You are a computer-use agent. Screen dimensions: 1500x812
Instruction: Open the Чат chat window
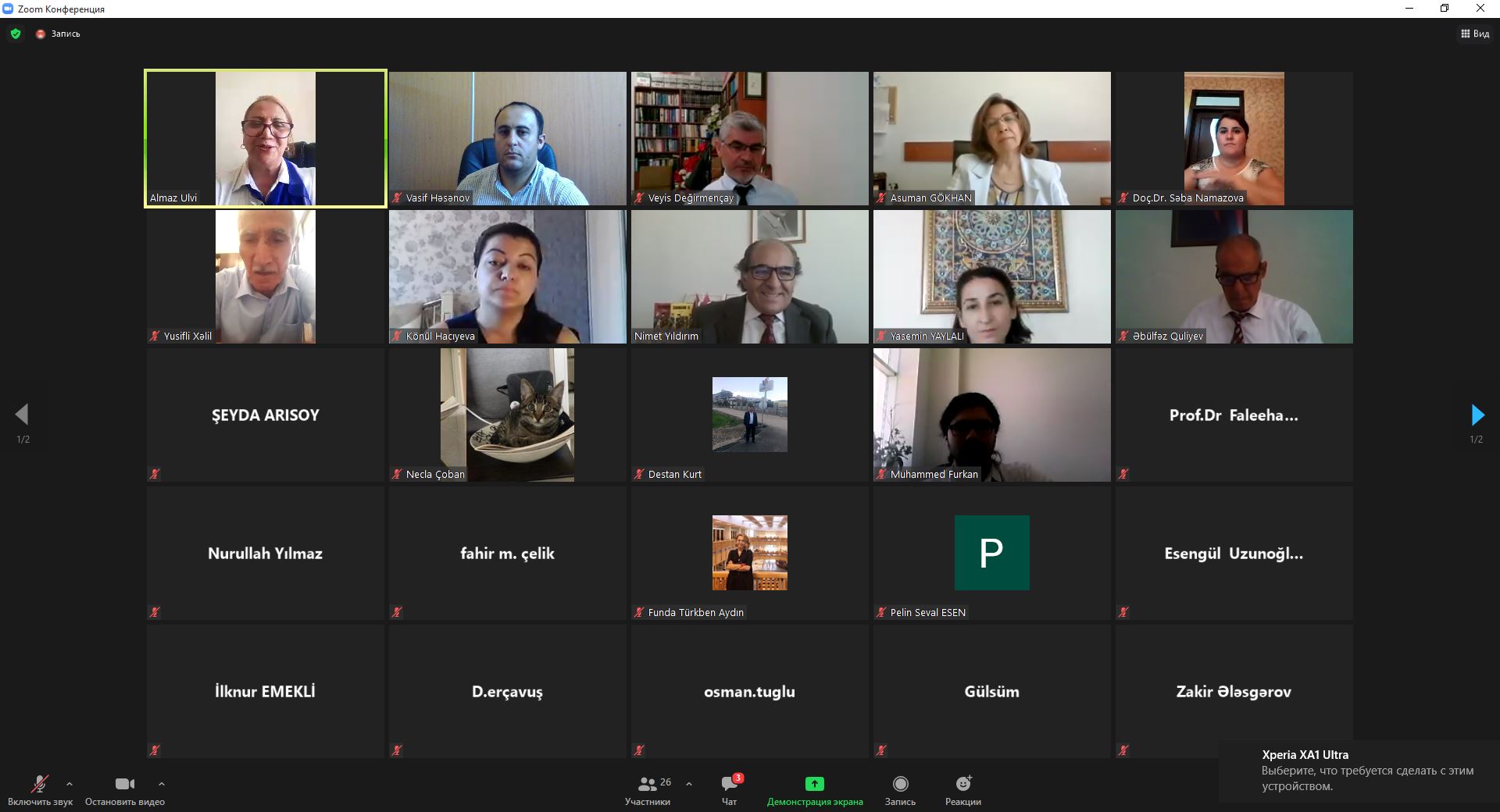pyautogui.click(x=730, y=790)
